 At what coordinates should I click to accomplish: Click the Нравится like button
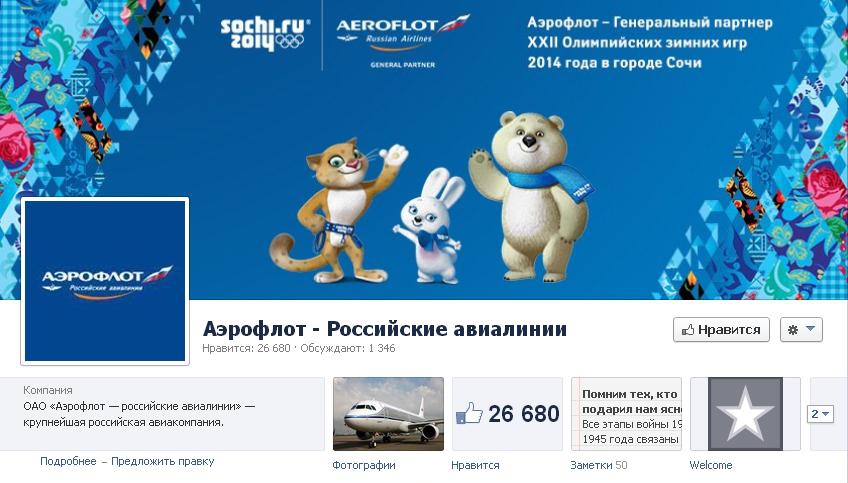click(721, 329)
